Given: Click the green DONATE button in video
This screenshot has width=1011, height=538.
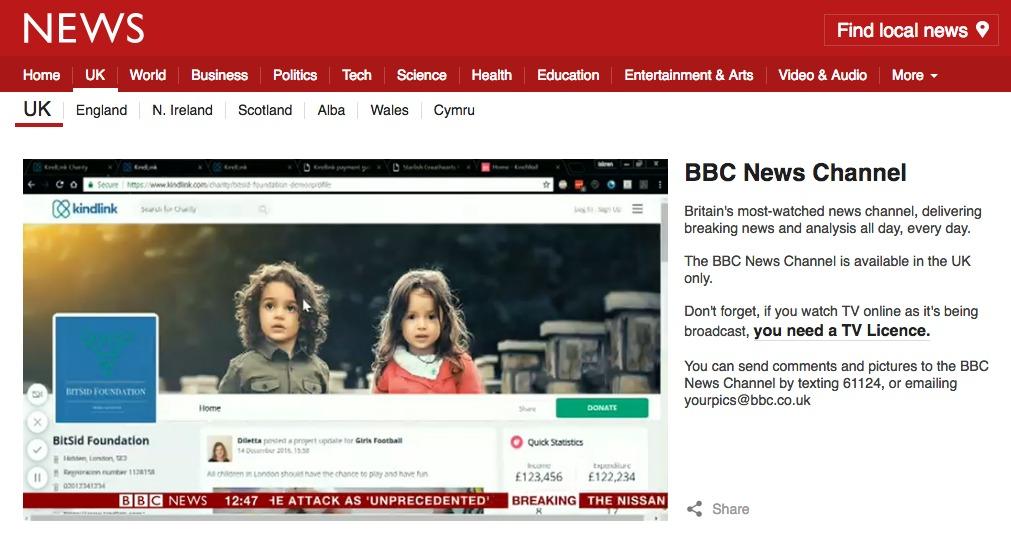Looking at the screenshot, I should tap(602, 408).
